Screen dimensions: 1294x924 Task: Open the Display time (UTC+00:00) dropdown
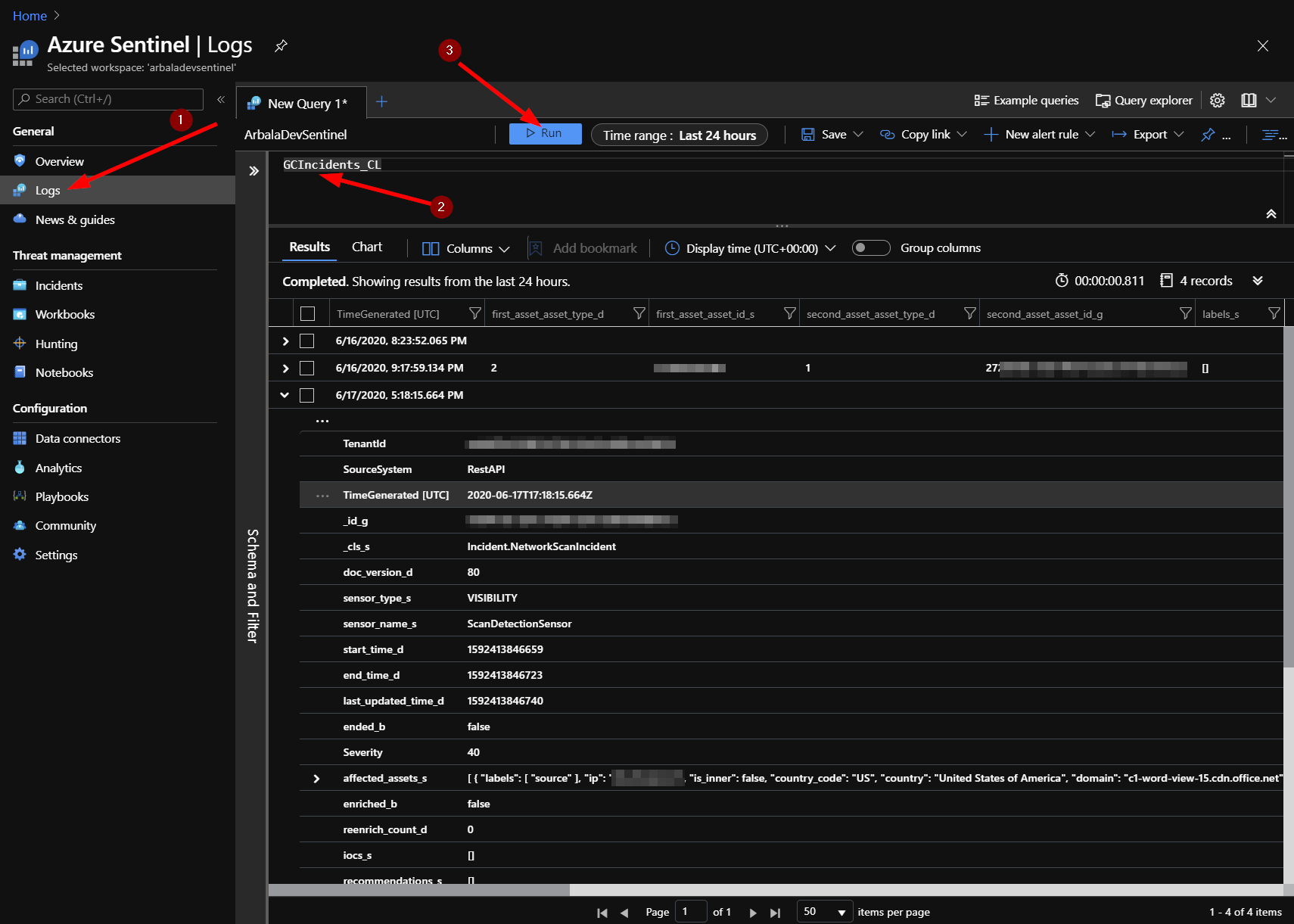pos(750,248)
